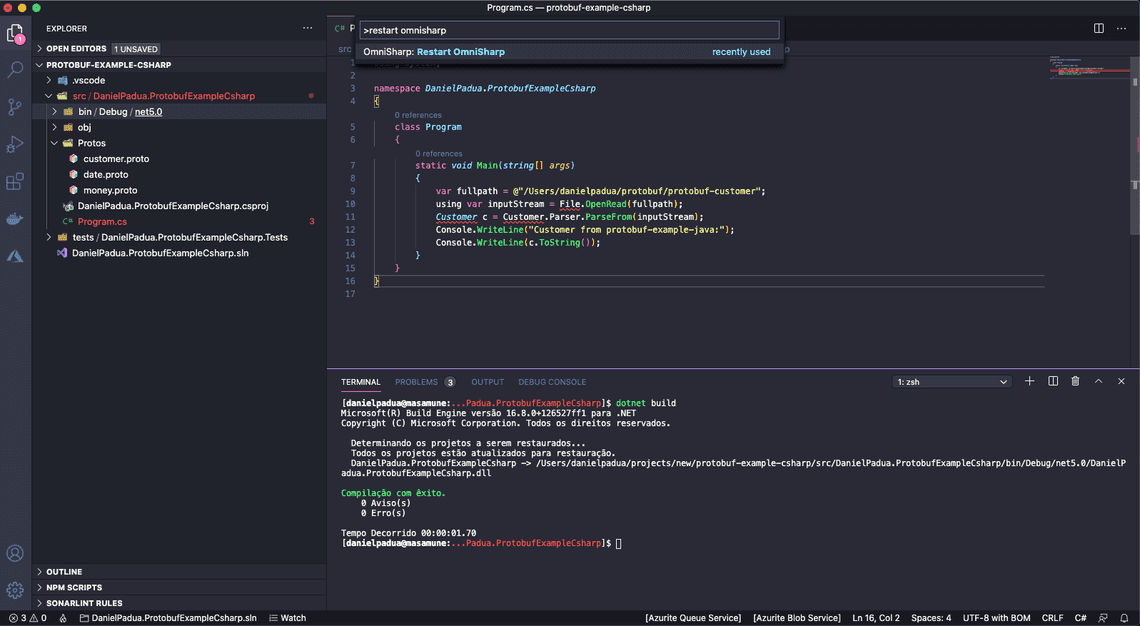Viewport: 1140px width, 626px height.
Task: Split the terminal panel
Action: (1053, 381)
